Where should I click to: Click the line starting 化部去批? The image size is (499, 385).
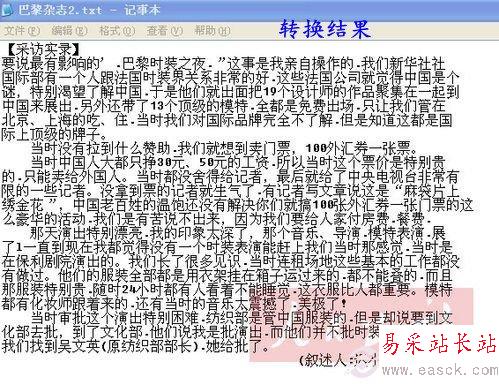190,332
